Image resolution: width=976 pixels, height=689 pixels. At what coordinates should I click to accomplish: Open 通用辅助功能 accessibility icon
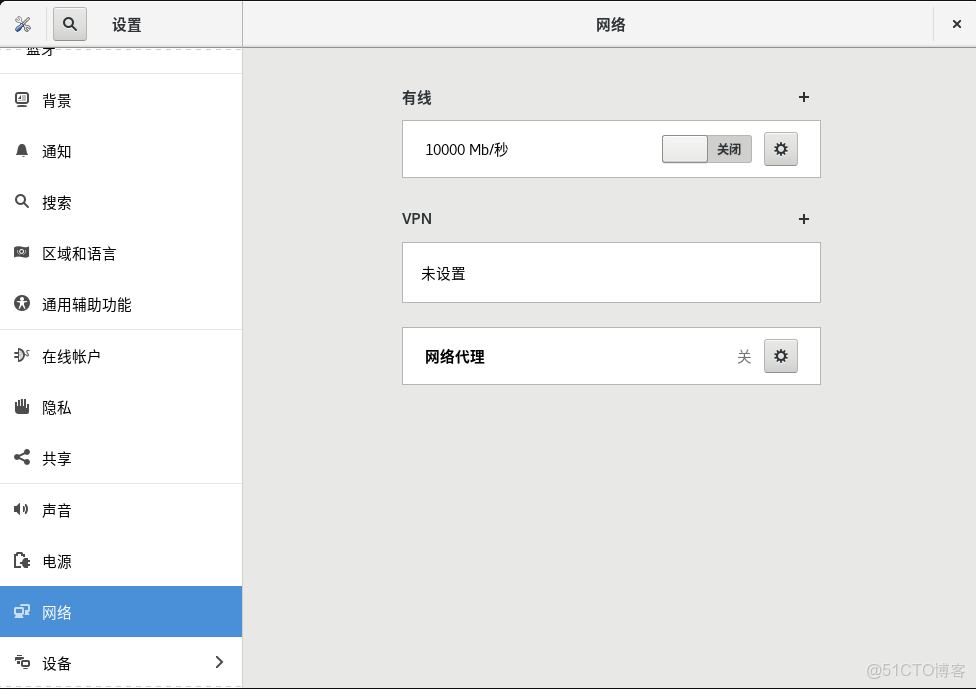coord(22,305)
